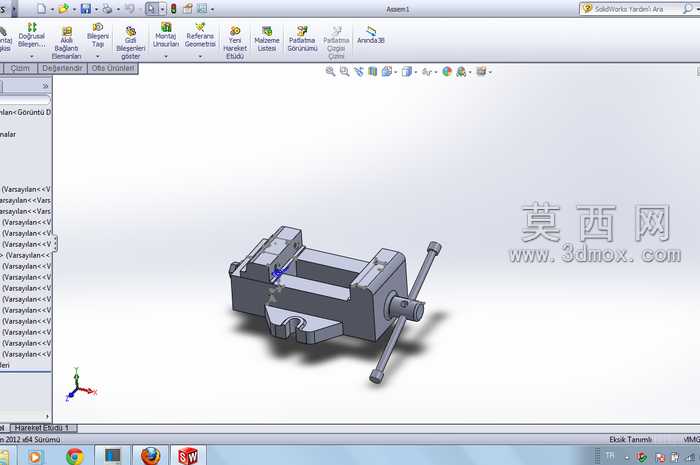Click the New document icon
The image size is (700, 465).
42,8
